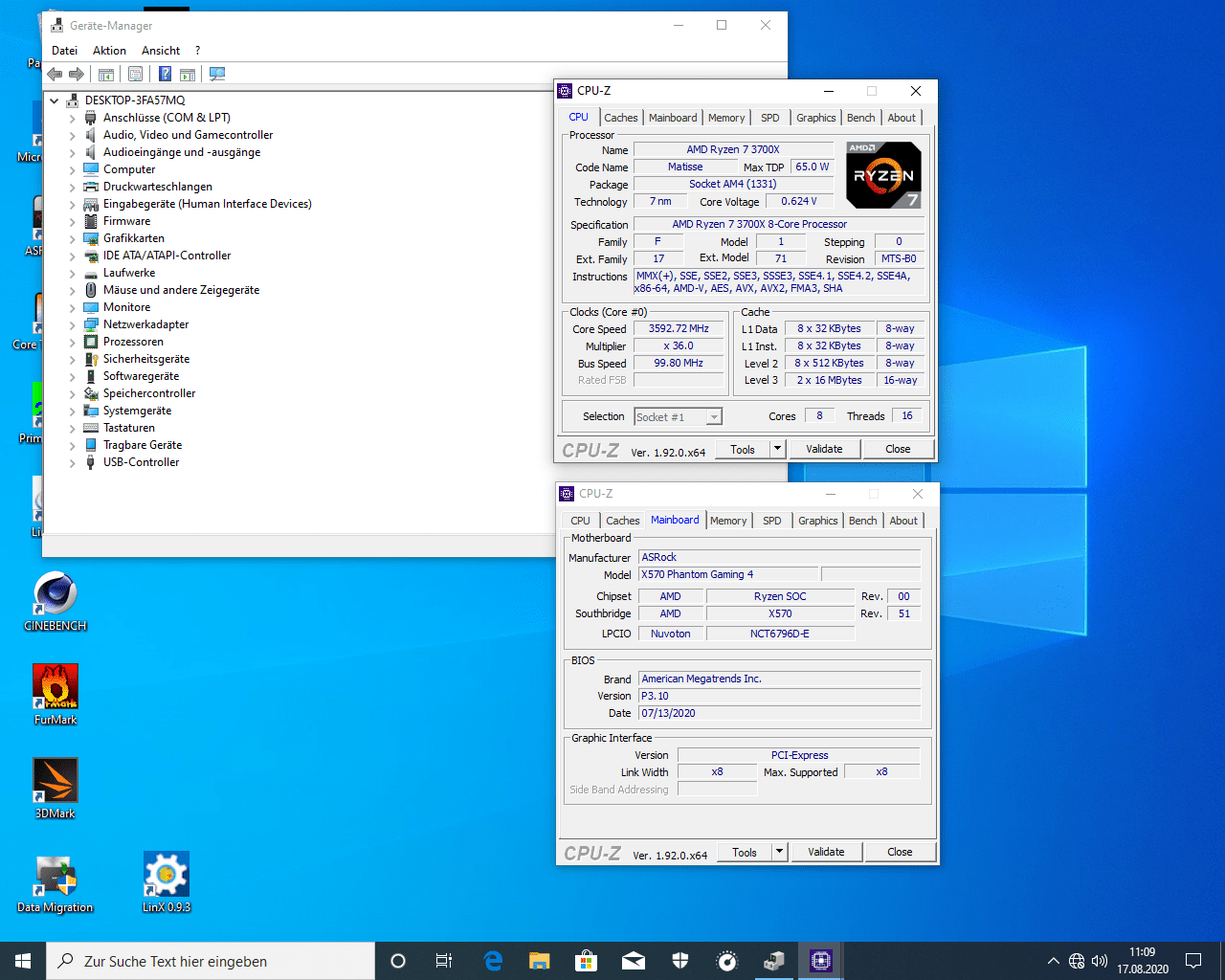
Task: Open the Aktion menu
Action: pos(109,51)
